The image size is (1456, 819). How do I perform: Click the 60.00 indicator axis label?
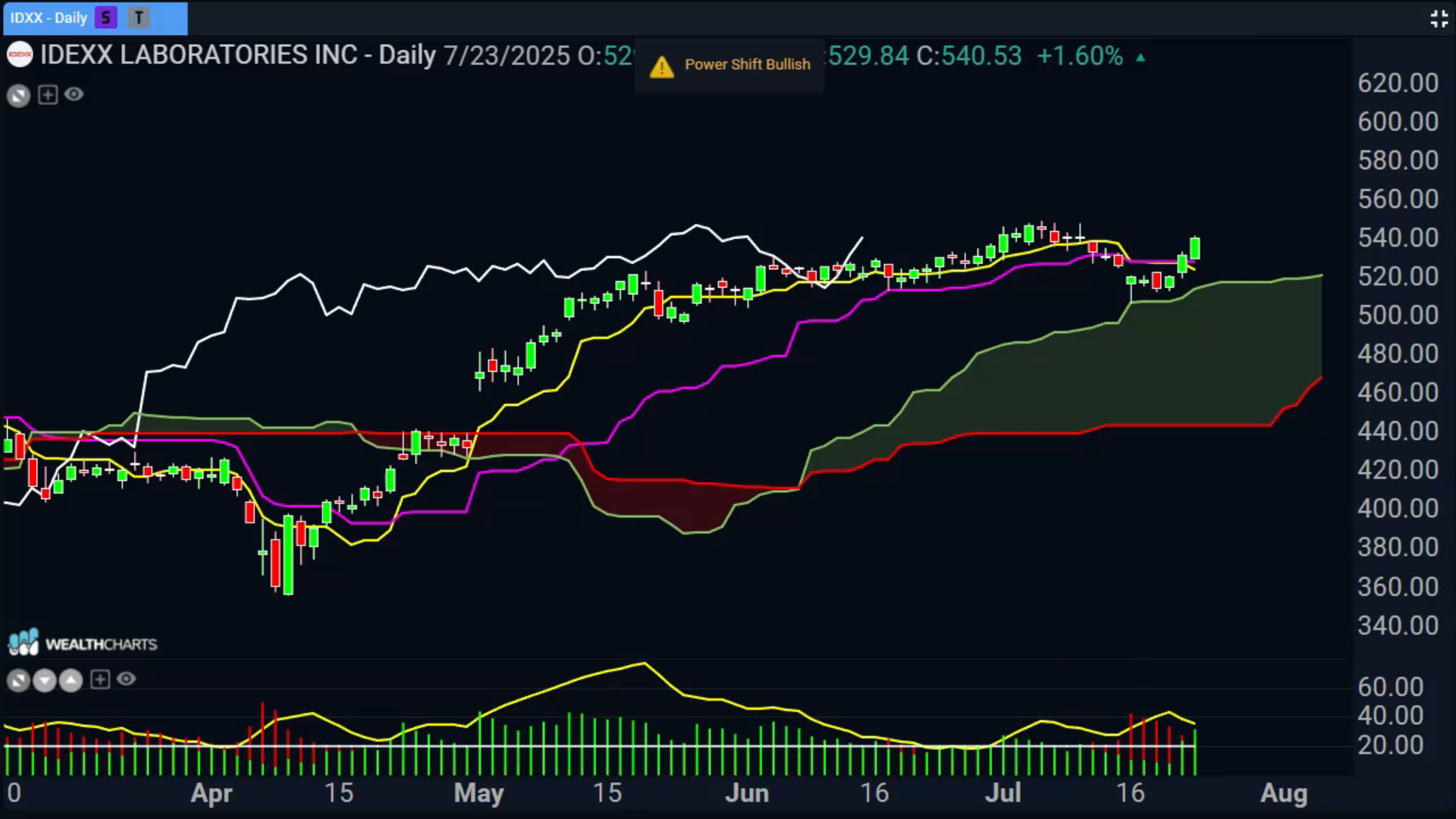click(x=1390, y=686)
